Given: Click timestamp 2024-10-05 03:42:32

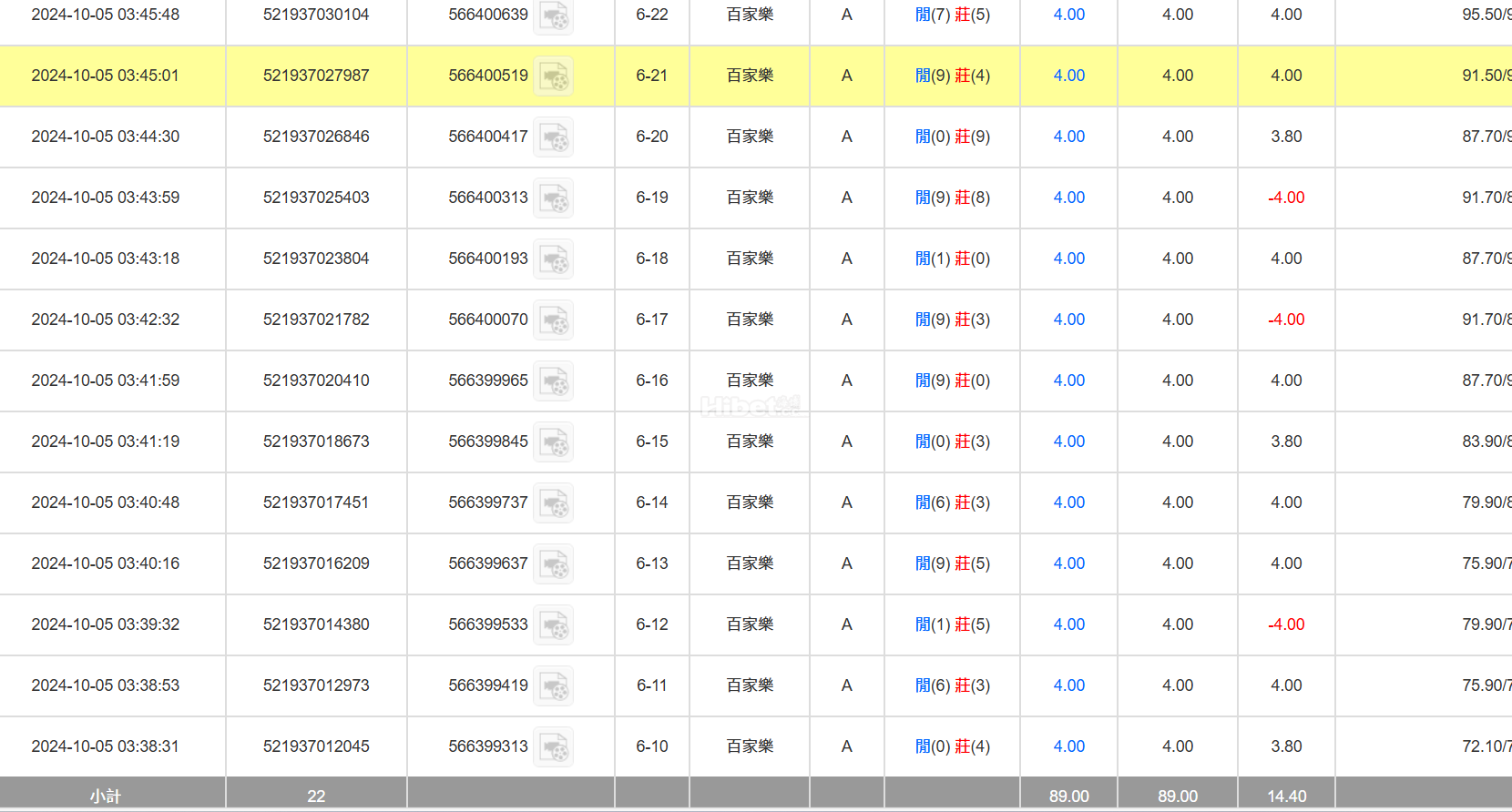Looking at the screenshot, I should 106,320.
